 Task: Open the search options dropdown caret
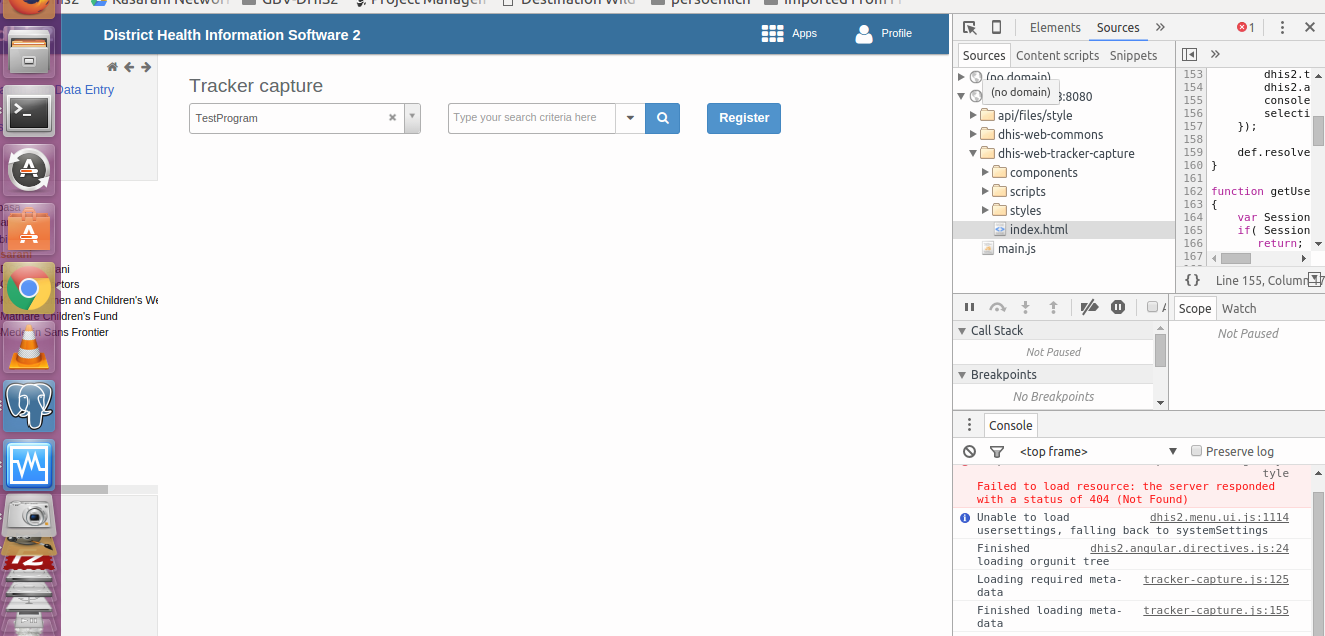[x=630, y=118]
